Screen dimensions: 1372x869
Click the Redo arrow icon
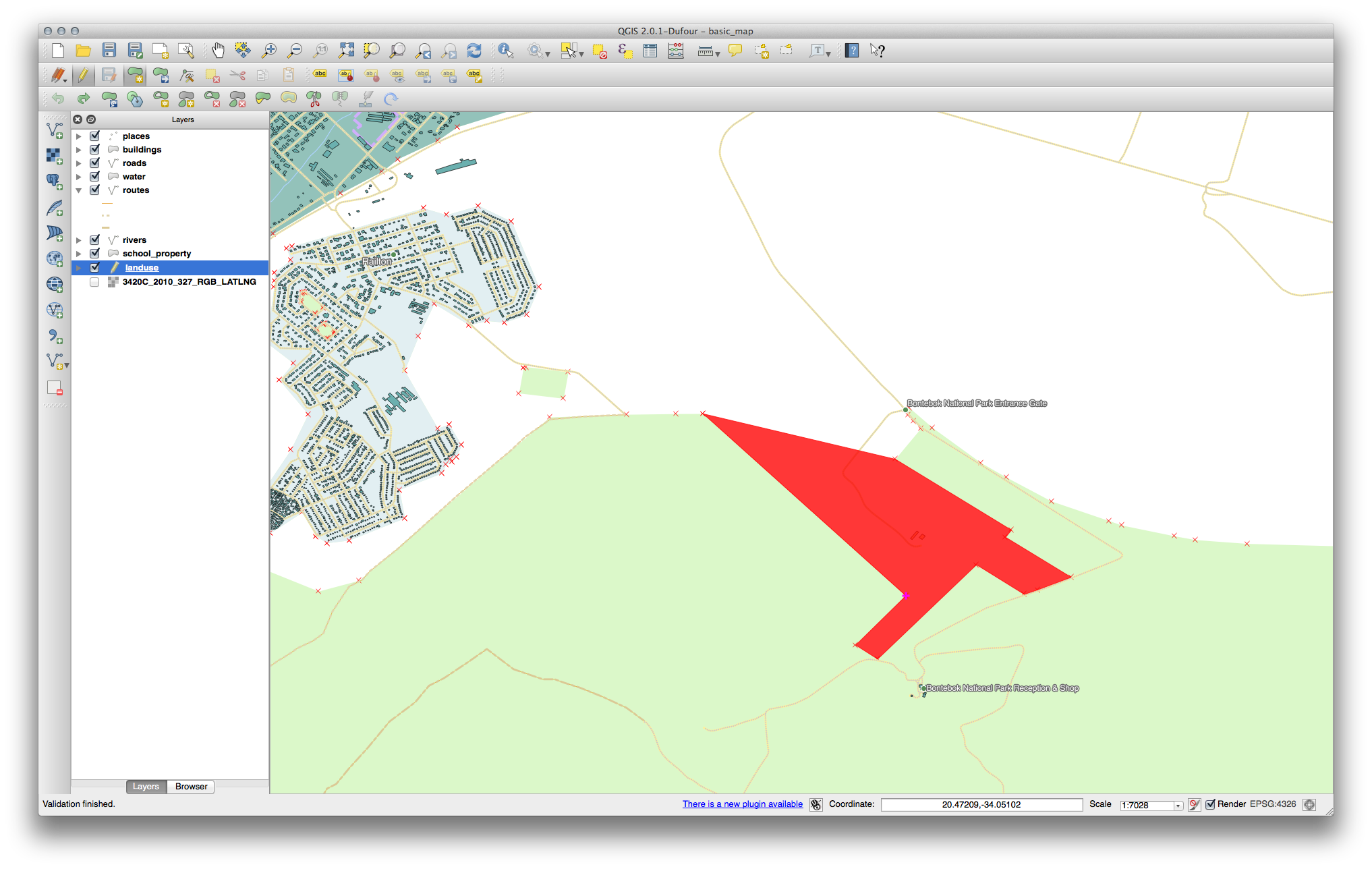pos(84,99)
